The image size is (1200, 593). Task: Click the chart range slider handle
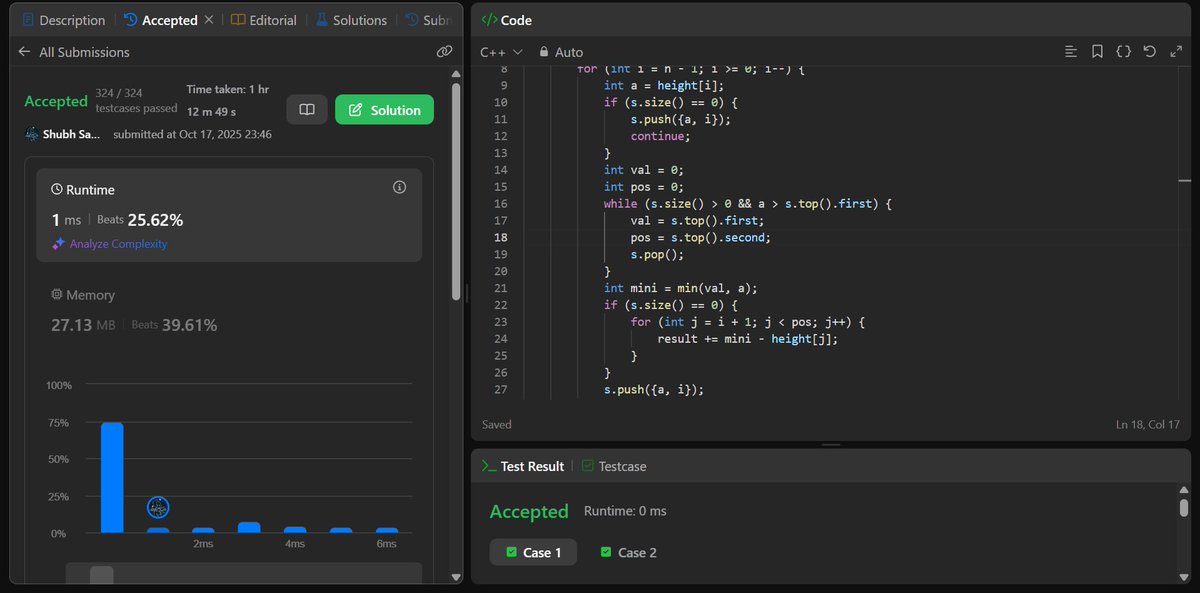tap(101, 575)
